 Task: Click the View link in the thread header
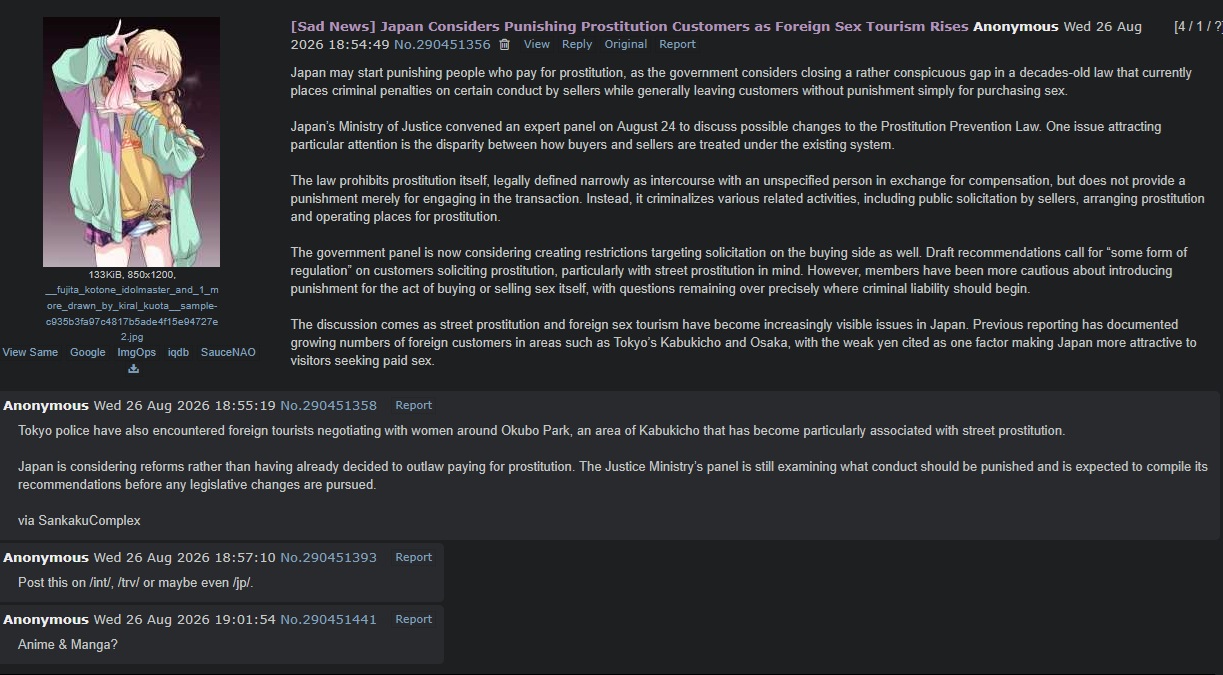(537, 44)
